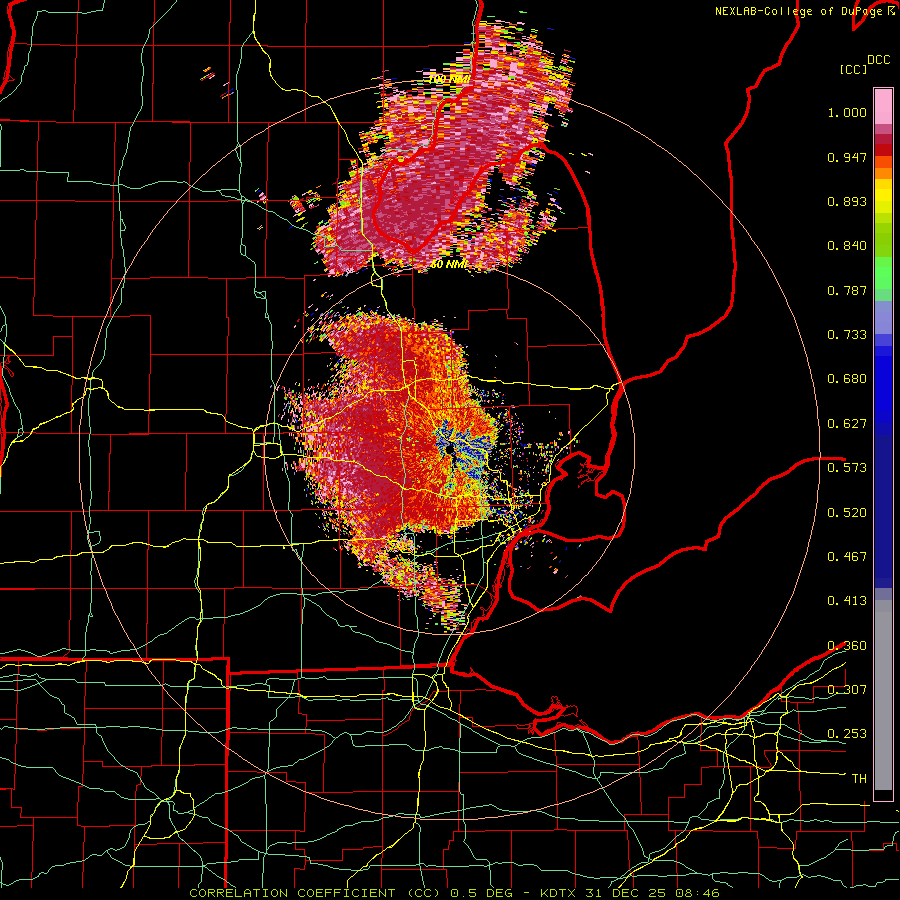Select the 0.840 scale value
This screenshot has width=900, height=900.
click(x=847, y=246)
